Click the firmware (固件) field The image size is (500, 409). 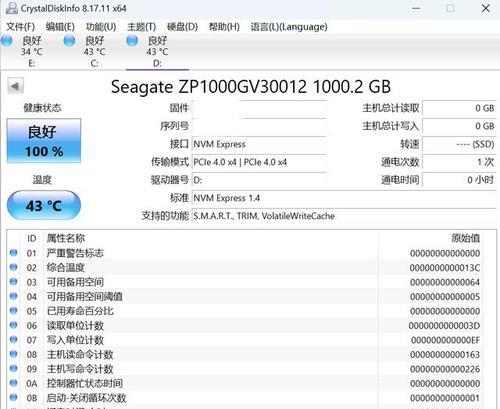[259, 109]
